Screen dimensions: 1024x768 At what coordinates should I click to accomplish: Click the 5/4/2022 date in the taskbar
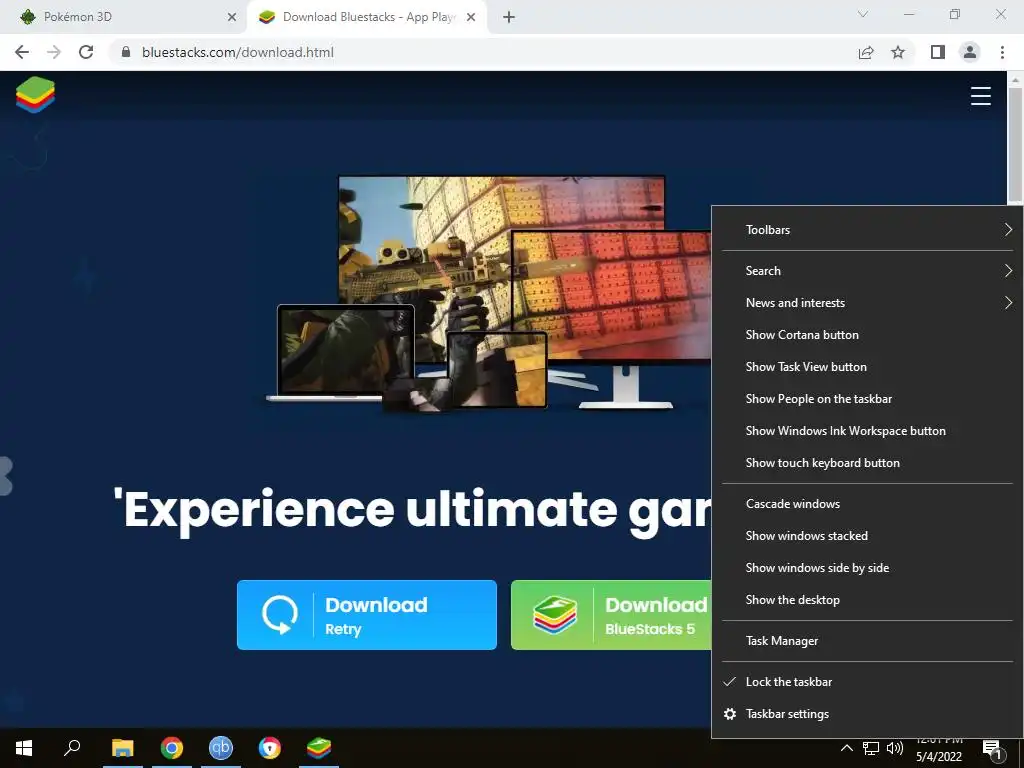938,757
